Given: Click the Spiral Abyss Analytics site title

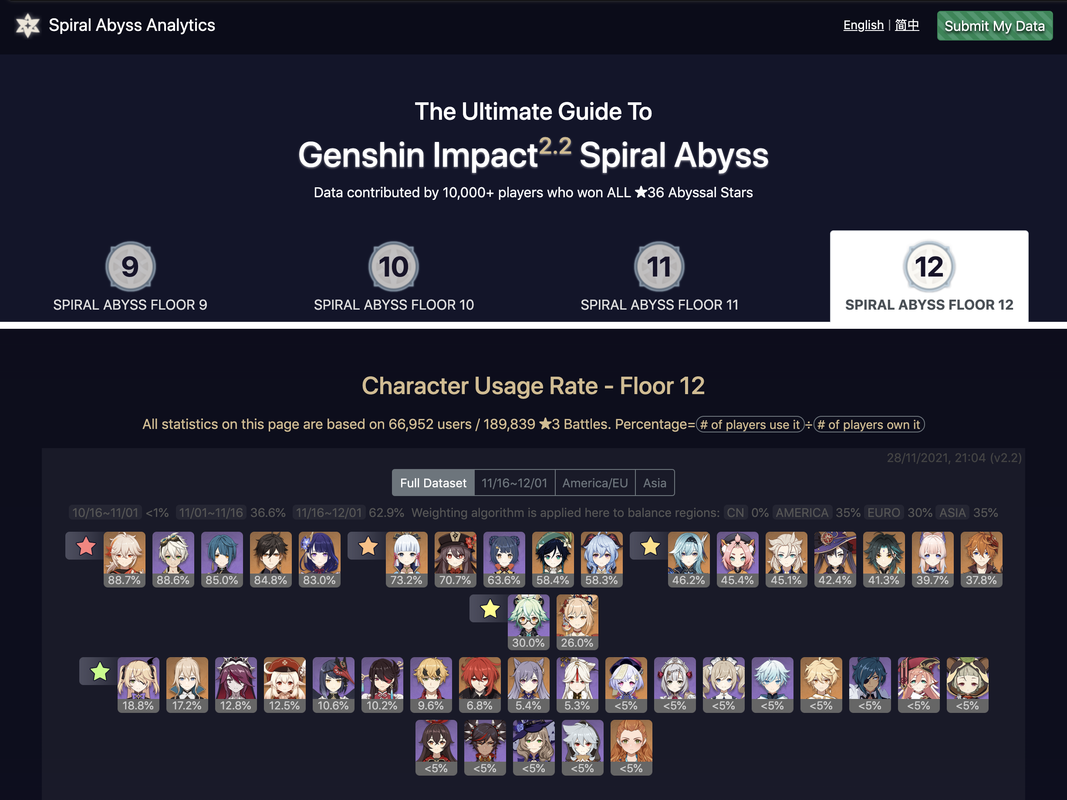Looking at the screenshot, I should pos(132,25).
